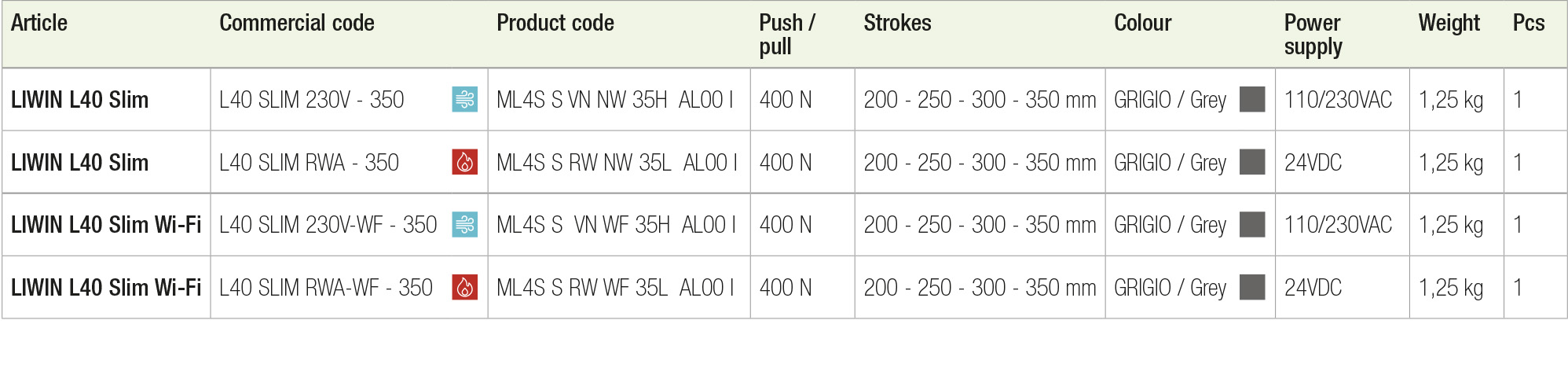The width and height of the screenshot is (1568, 390).
Task: Select the grey colour swatch in the first row
Action: pos(1252,99)
